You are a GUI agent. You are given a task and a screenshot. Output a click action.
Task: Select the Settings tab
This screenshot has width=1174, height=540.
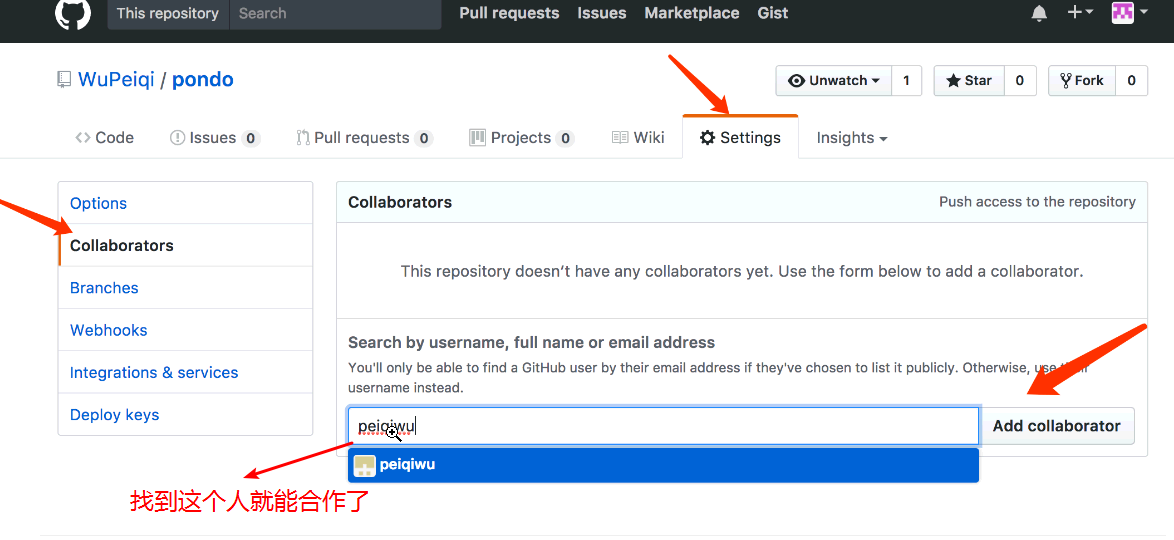tap(740, 138)
